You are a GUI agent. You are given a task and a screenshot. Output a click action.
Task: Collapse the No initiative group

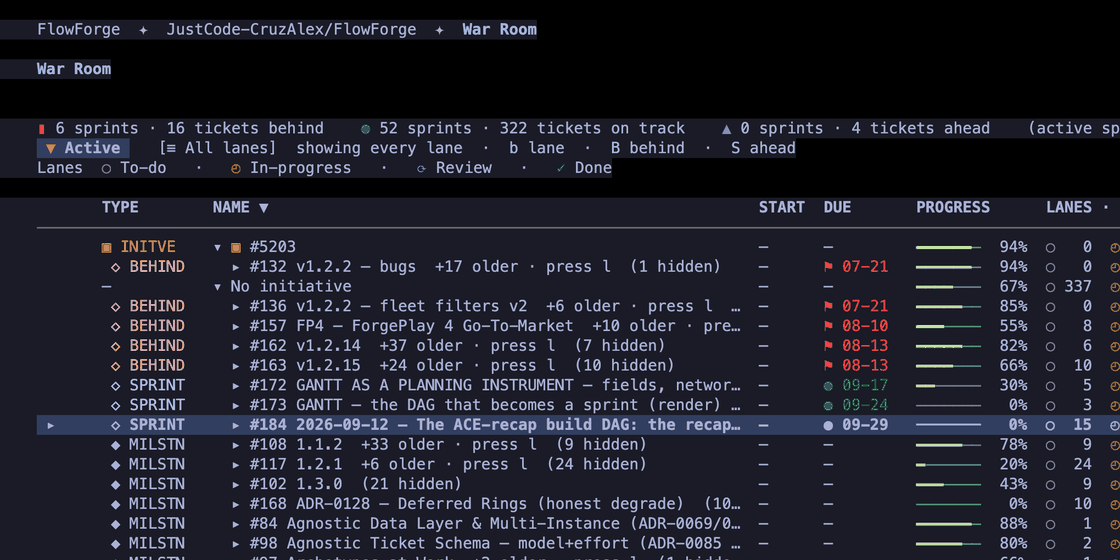point(218,287)
